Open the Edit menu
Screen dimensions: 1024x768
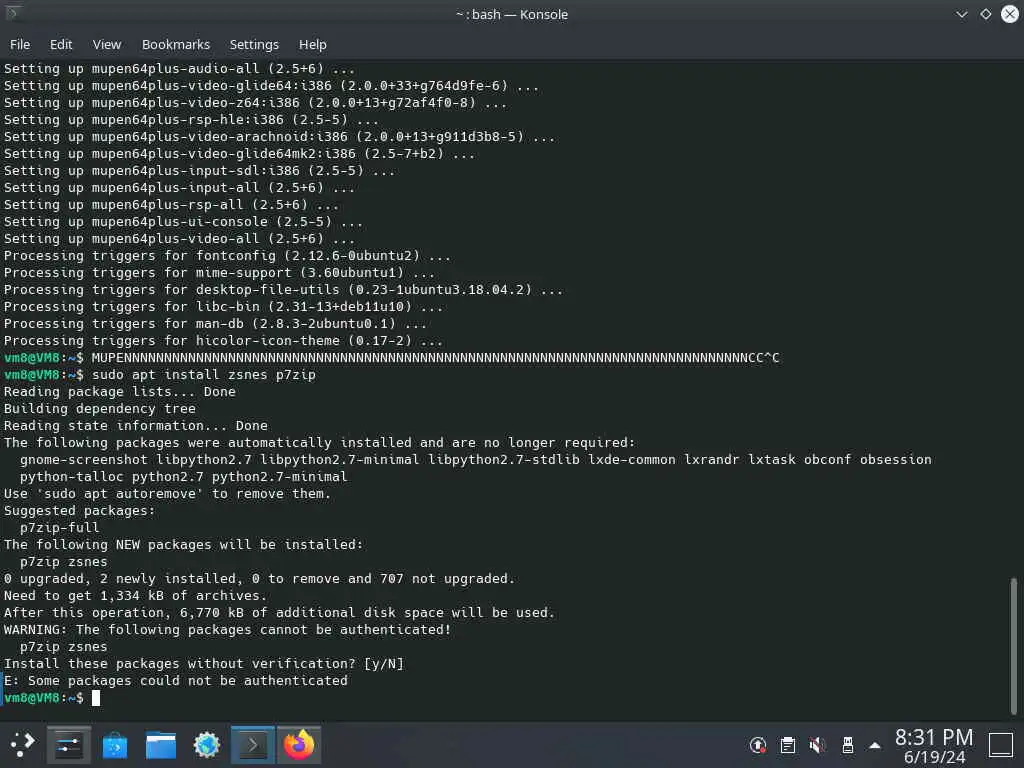[x=61, y=44]
